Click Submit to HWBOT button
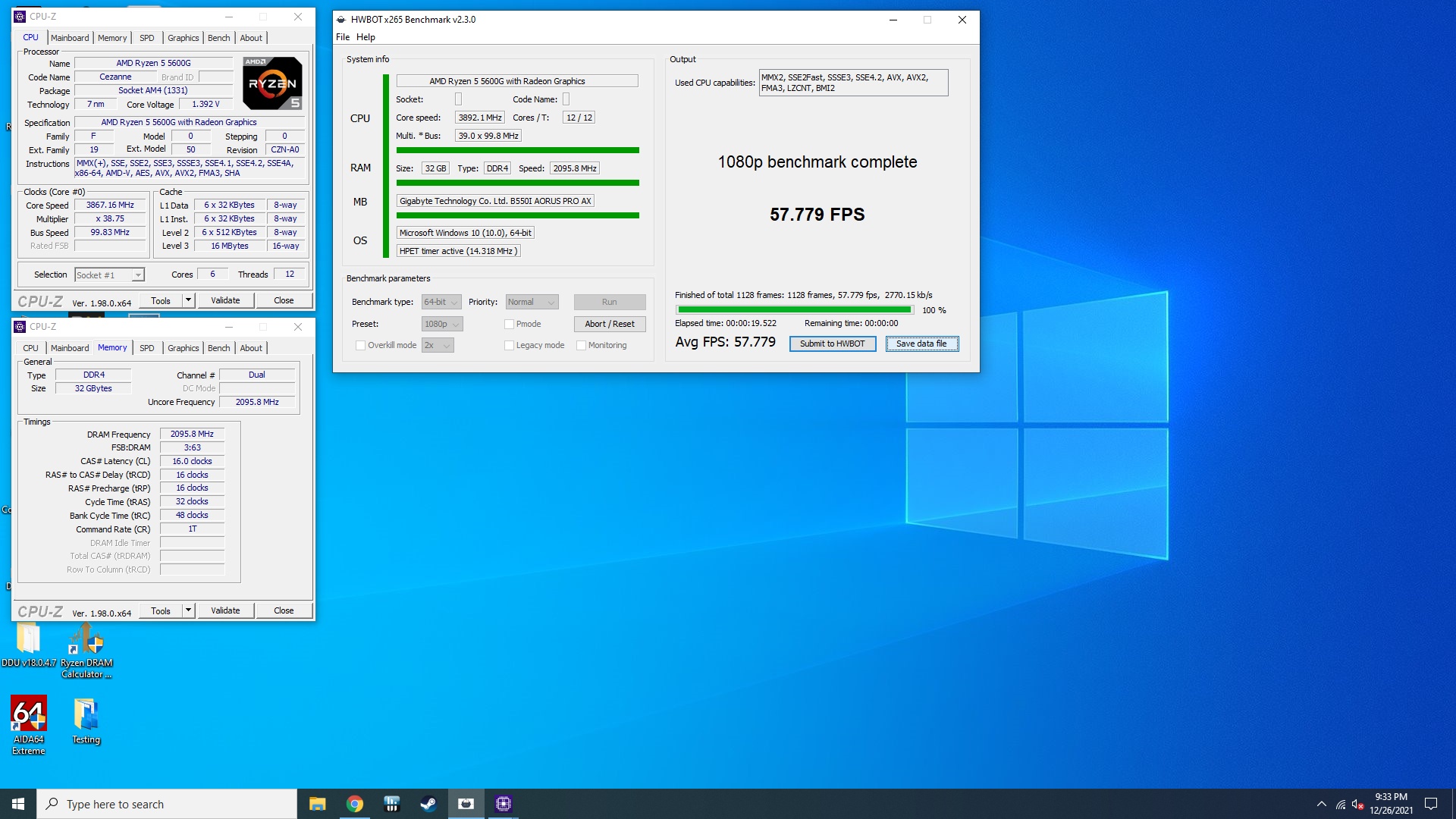This screenshot has height=819, width=1456. click(833, 344)
